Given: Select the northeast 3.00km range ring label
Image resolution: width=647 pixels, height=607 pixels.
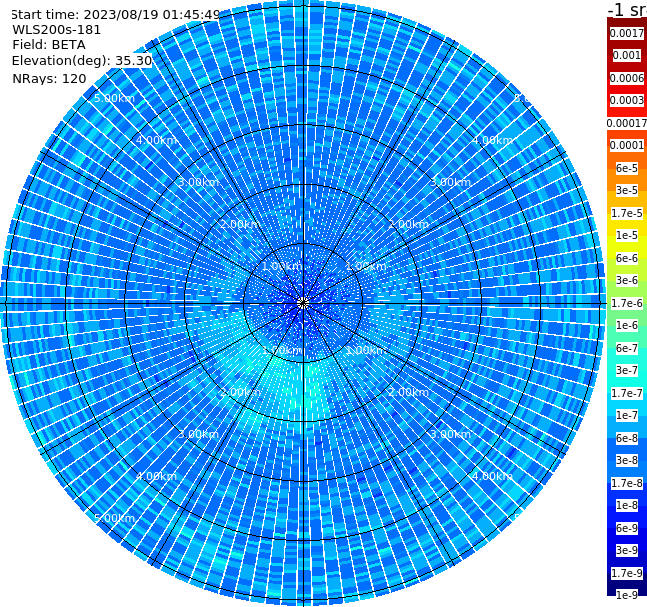Looking at the screenshot, I should [450, 182].
